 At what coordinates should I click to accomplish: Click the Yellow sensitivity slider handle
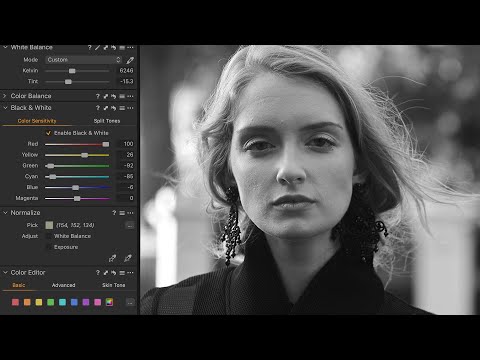(85, 155)
